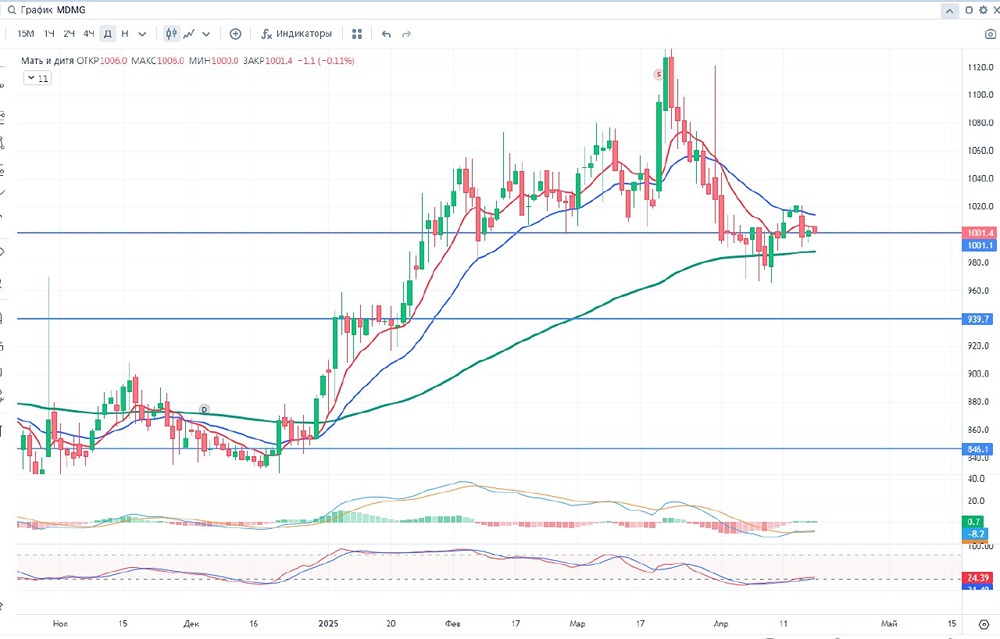Click the Май label on the time axis
This screenshot has width=1000, height=639.
coord(889,624)
